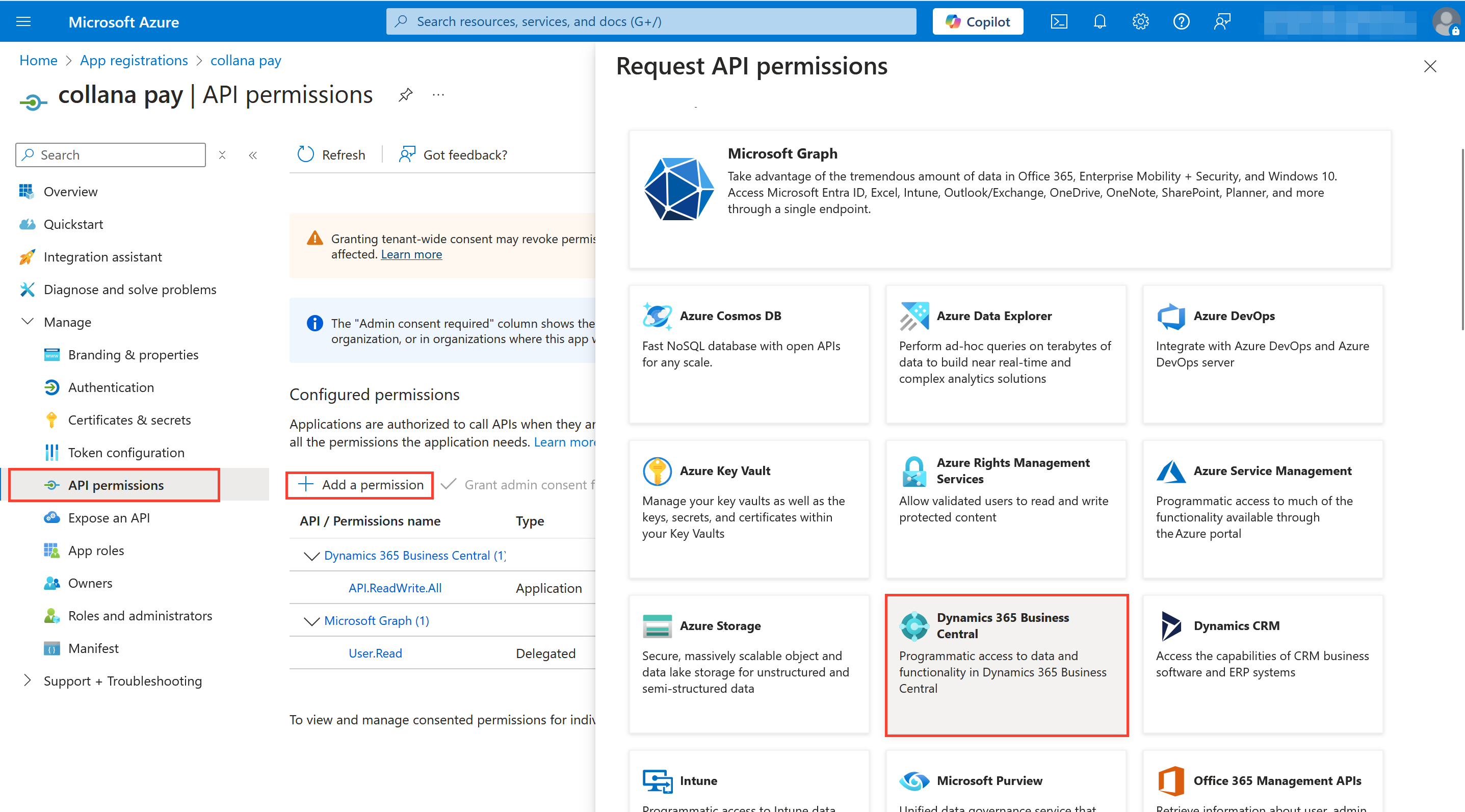Click the Copilot button
Viewport: 1465px width, 812px height.
[978, 21]
